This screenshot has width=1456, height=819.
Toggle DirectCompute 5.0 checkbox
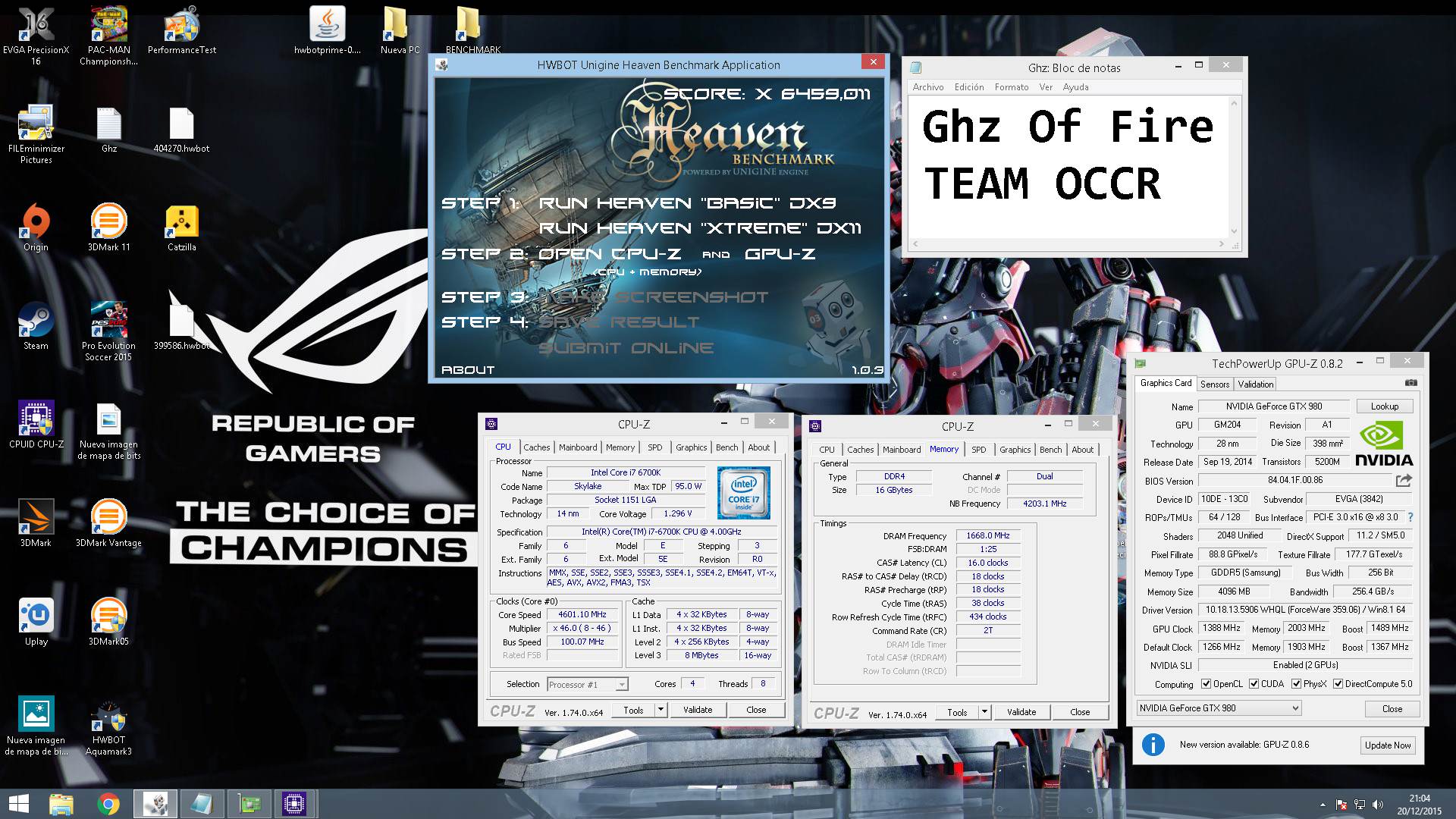click(1338, 684)
